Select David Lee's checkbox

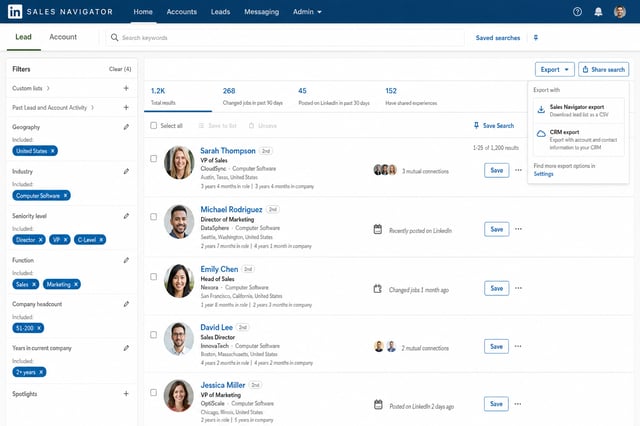(153, 335)
